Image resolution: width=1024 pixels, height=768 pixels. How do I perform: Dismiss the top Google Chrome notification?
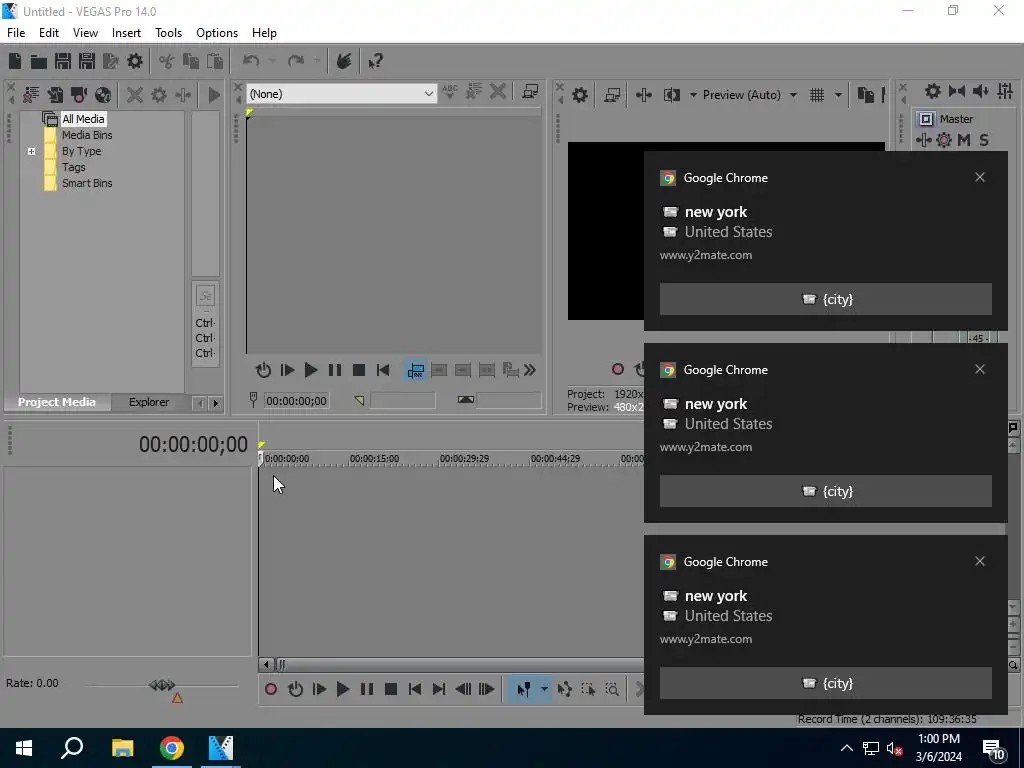(980, 178)
